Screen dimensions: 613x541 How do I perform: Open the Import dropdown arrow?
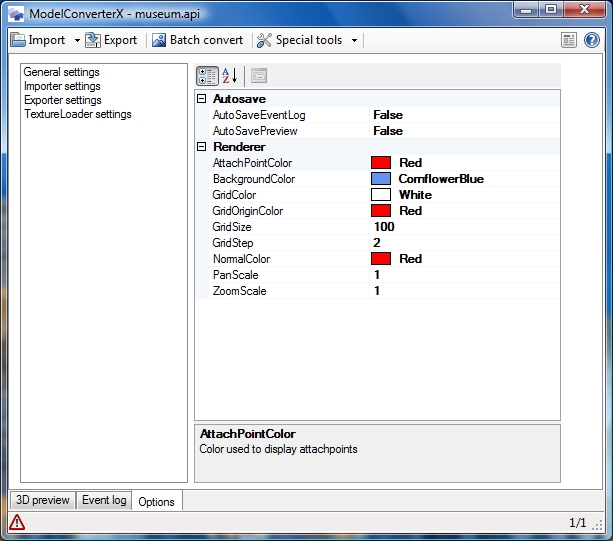77,41
